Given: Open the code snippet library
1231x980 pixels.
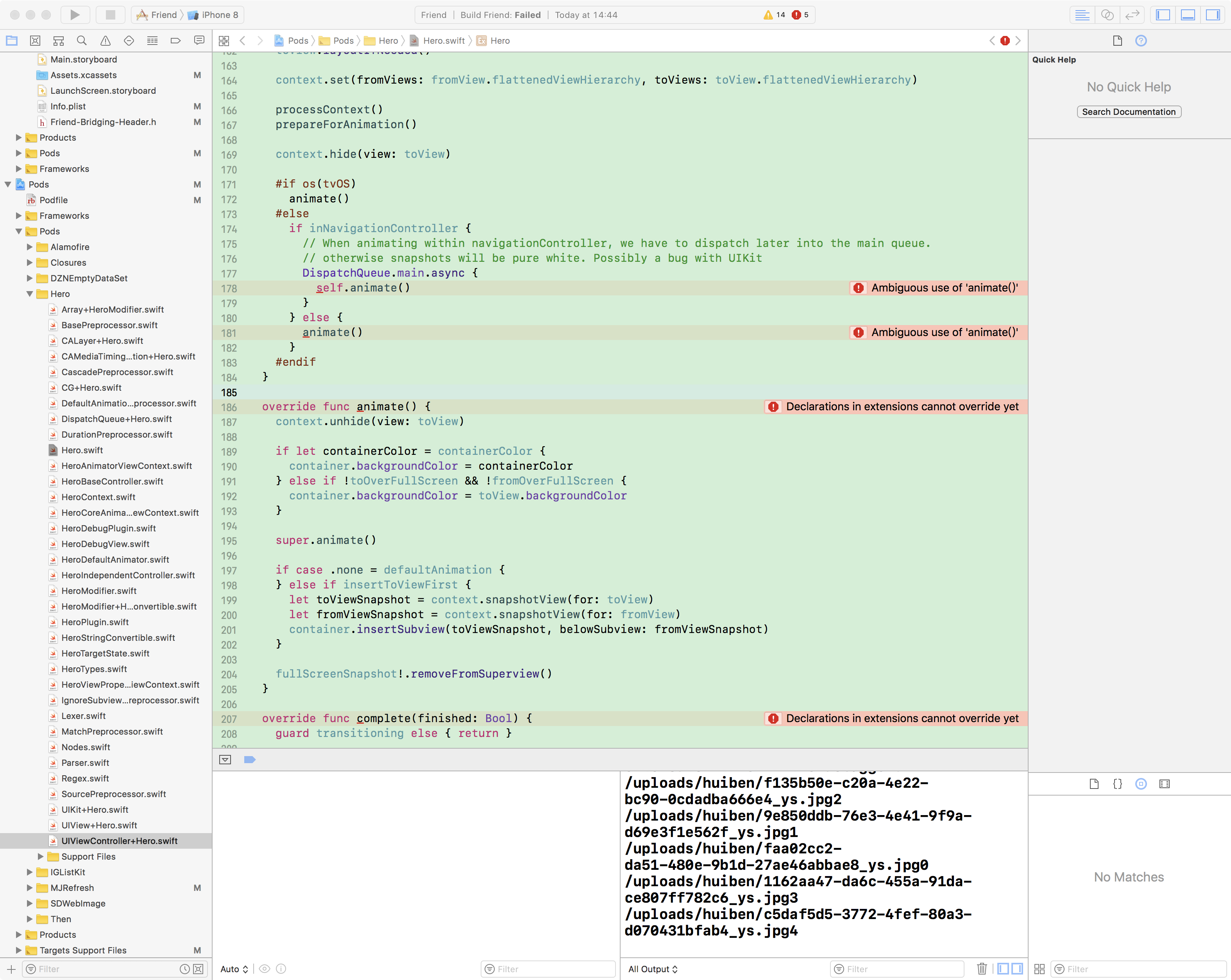Looking at the screenshot, I should pos(1117,784).
